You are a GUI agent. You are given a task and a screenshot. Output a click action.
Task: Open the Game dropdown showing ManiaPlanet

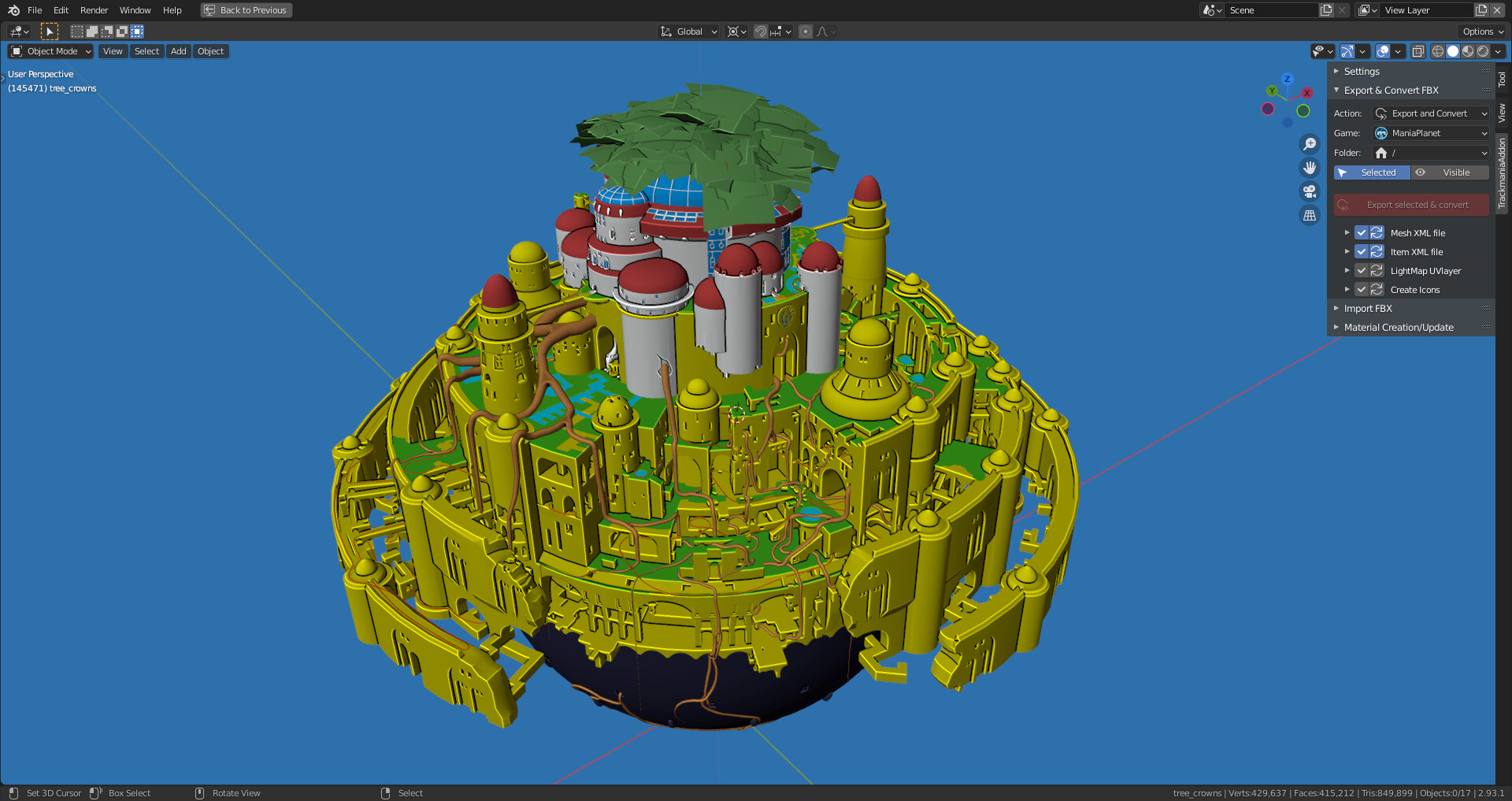[x=1430, y=133]
